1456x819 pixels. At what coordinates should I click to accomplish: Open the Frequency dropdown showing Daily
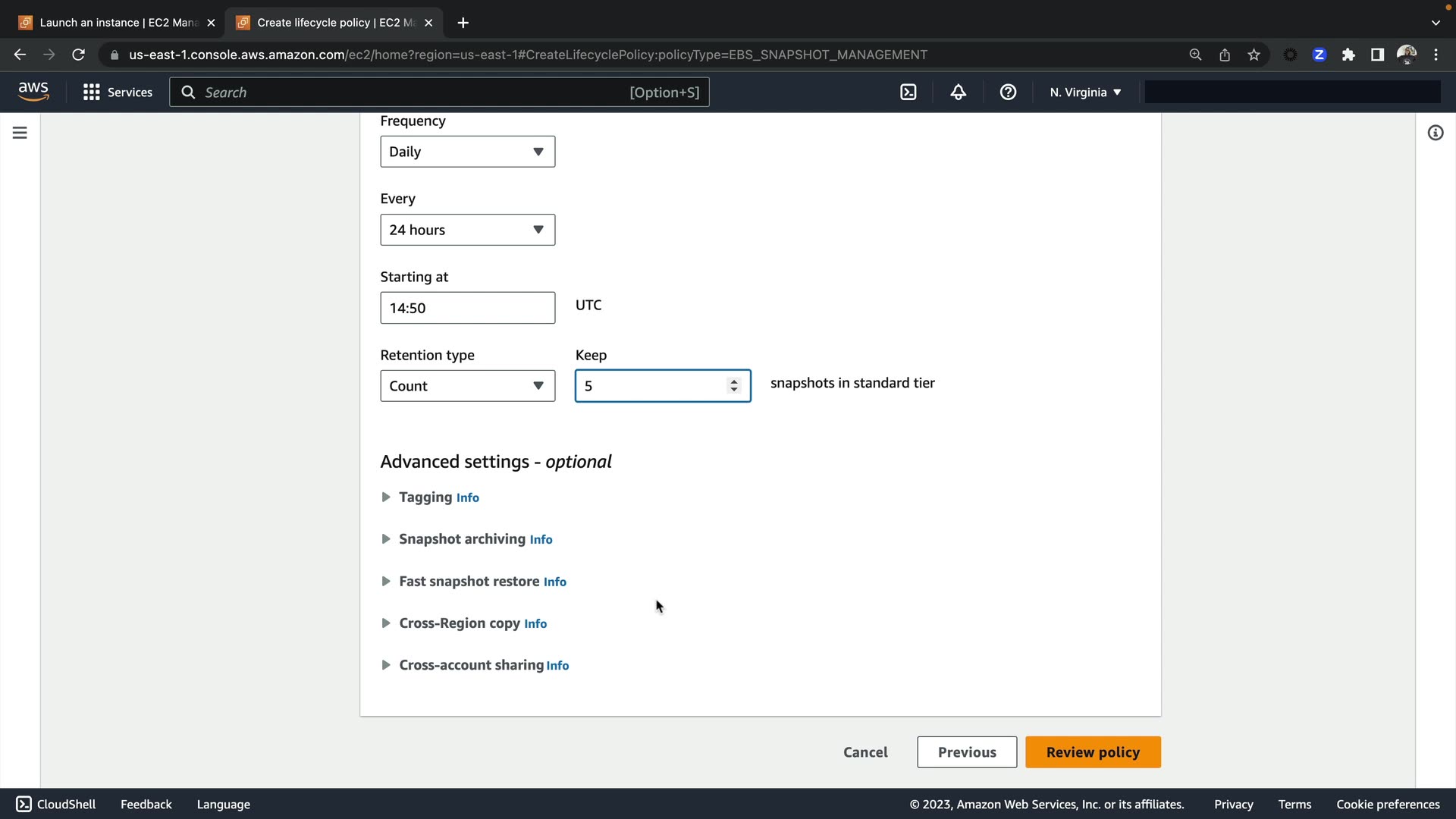pyautogui.click(x=467, y=152)
